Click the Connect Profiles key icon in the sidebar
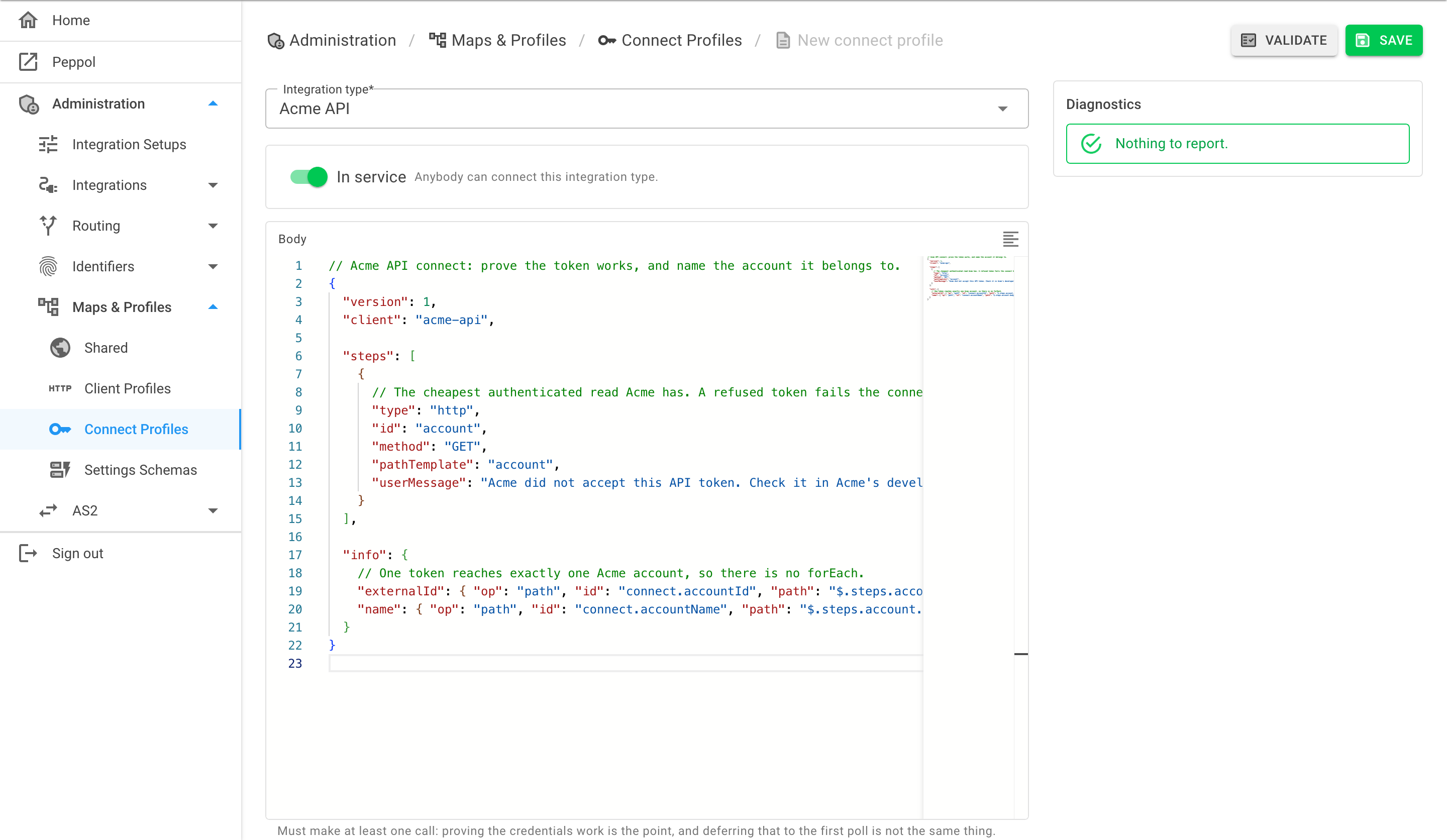 point(60,429)
